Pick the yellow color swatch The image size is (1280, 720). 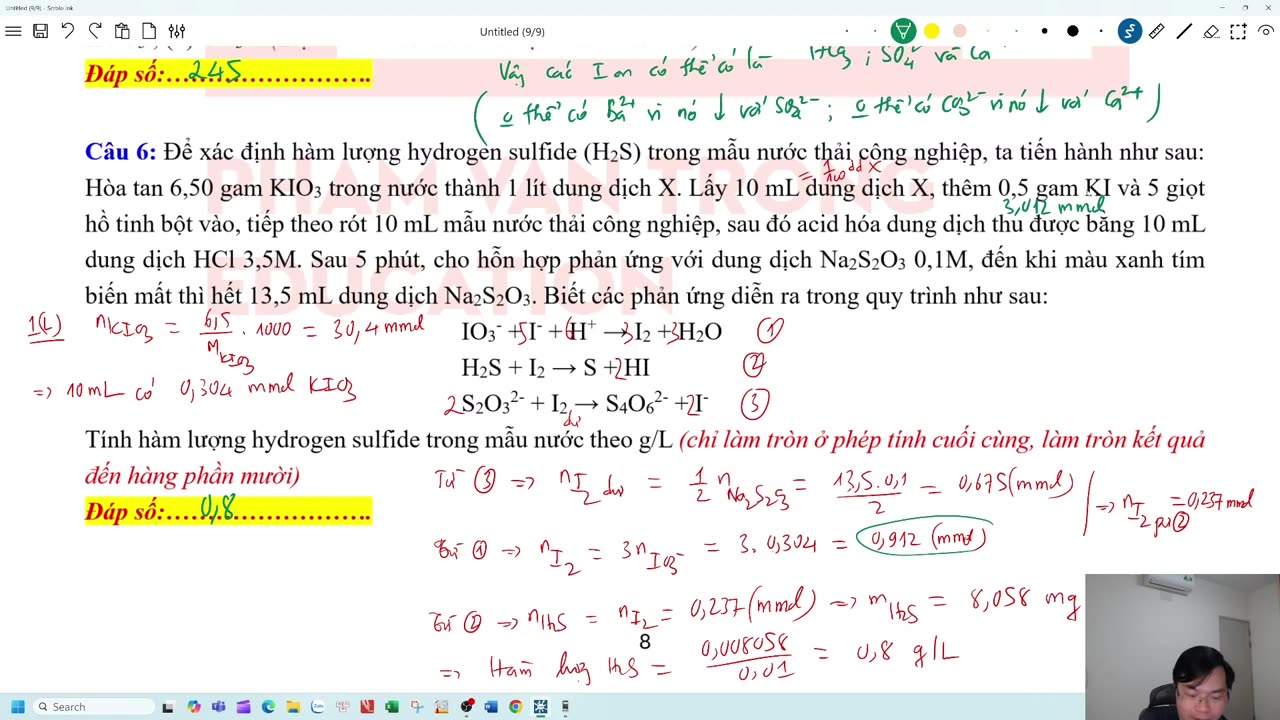tap(931, 31)
